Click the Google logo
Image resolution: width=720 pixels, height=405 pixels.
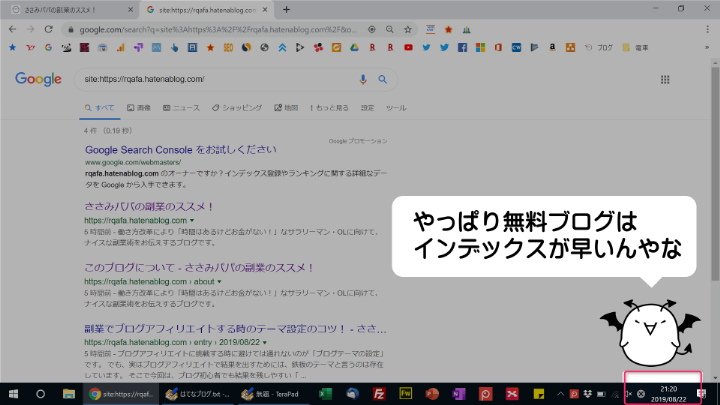[x=38, y=79]
